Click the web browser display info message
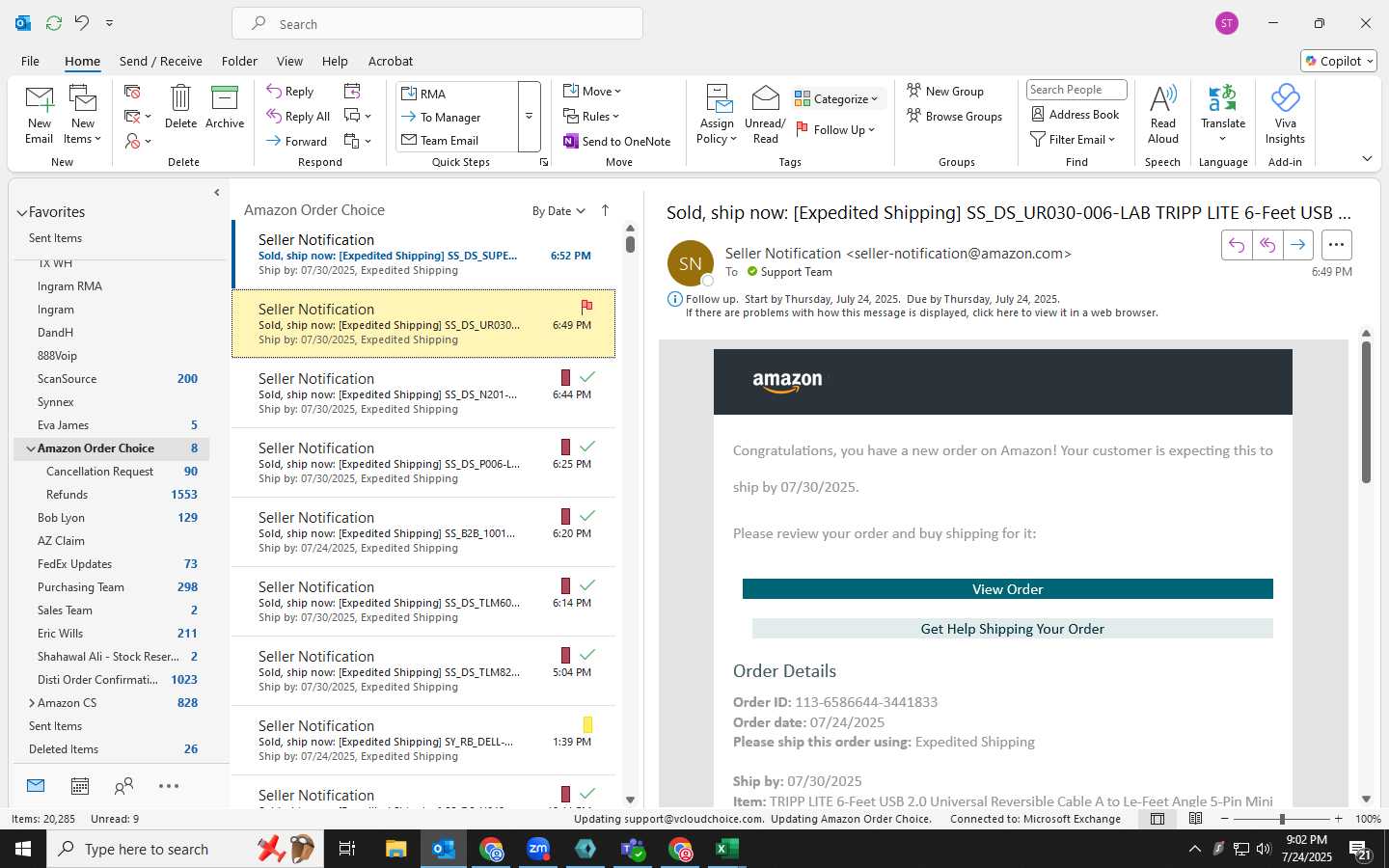 [x=921, y=312]
